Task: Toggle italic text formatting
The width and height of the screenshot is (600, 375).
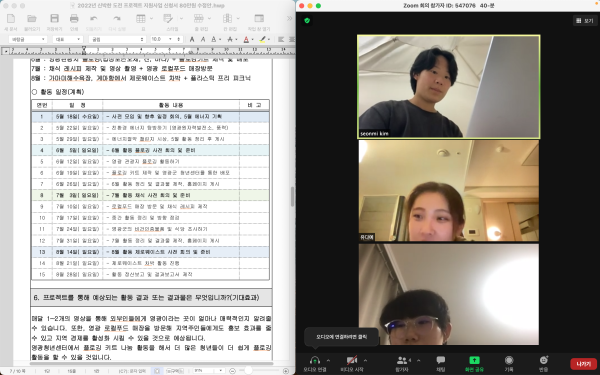Action: click(203, 39)
